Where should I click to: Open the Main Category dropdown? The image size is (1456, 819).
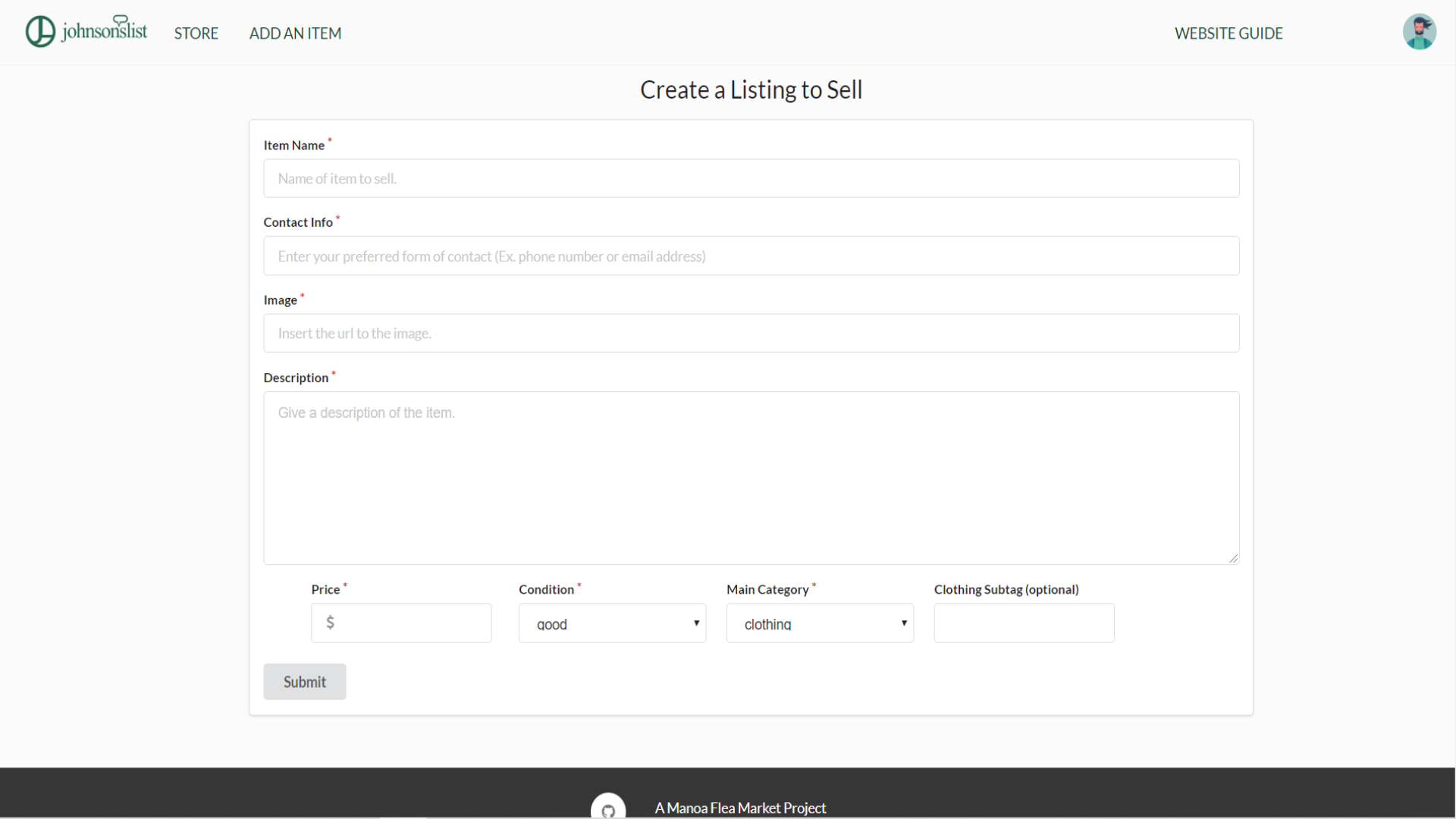point(820,623)
